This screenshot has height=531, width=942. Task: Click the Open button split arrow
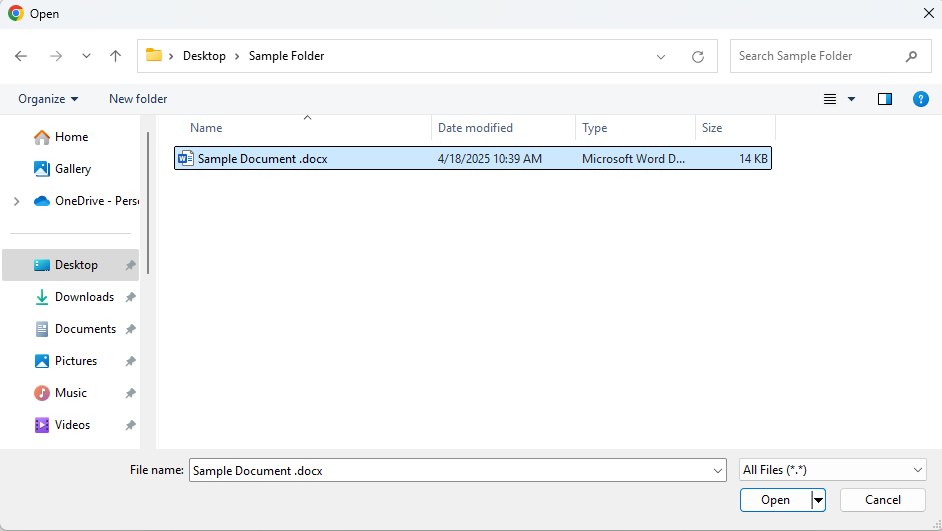[x=819, y=500]
